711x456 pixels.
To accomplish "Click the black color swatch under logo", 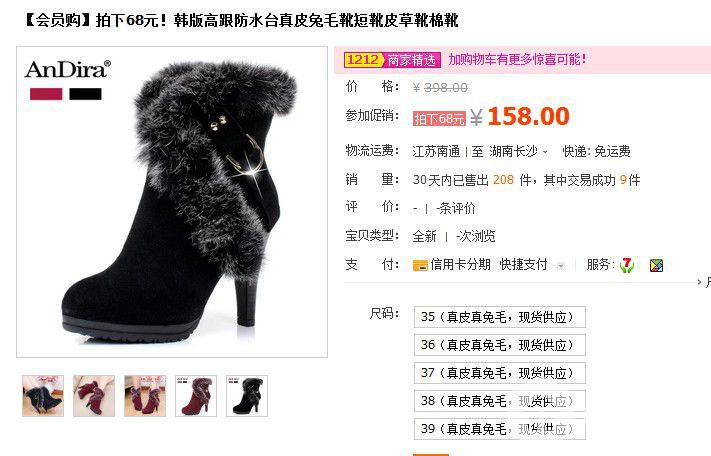I will pyautogui.click(x=85, y=94).
